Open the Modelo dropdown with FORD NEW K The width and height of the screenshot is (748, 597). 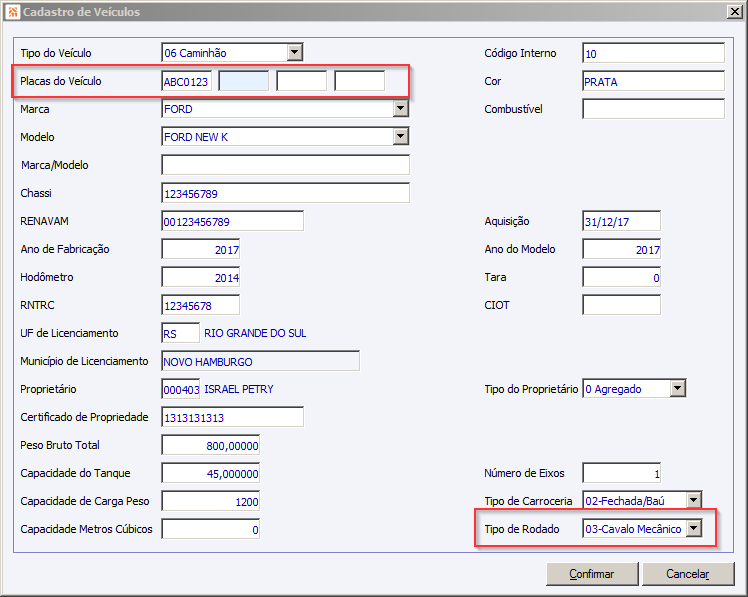[x=401, y=137]
